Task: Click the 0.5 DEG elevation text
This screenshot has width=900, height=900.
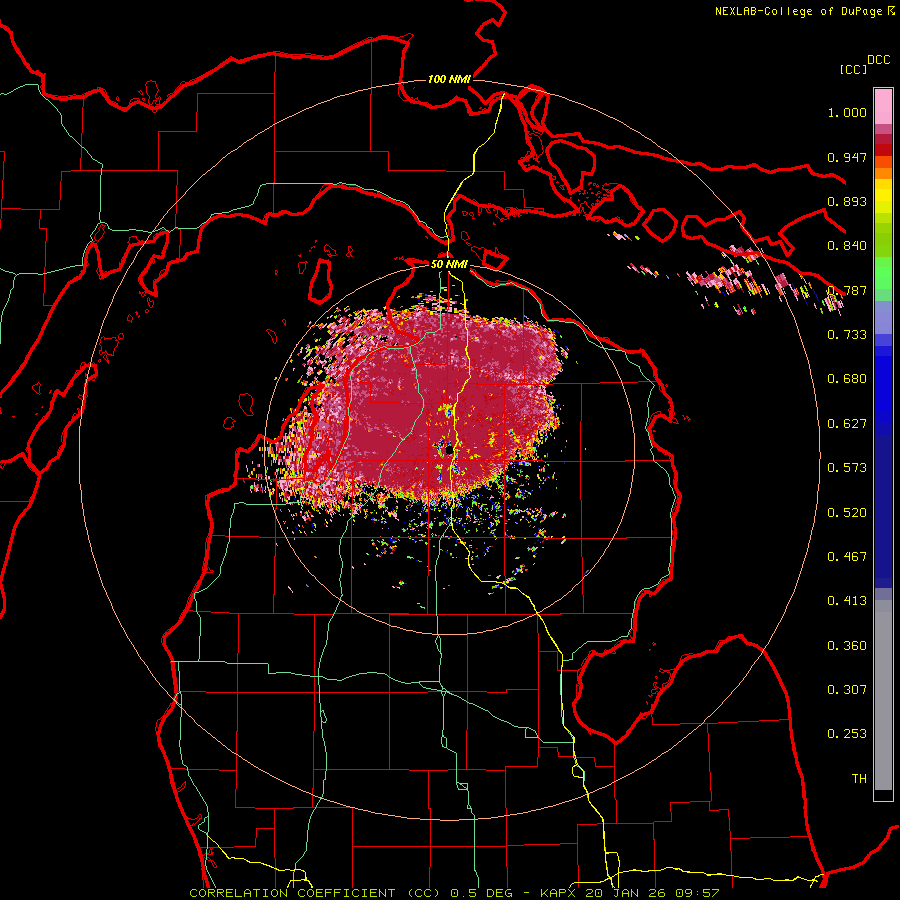Action: coord(481,893)
